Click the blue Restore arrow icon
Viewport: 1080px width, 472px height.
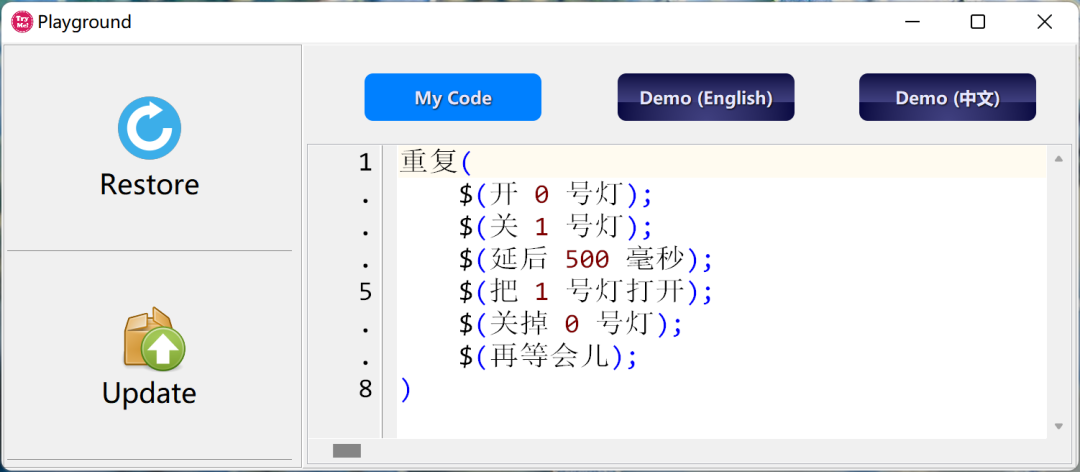(x=149, y=128)
